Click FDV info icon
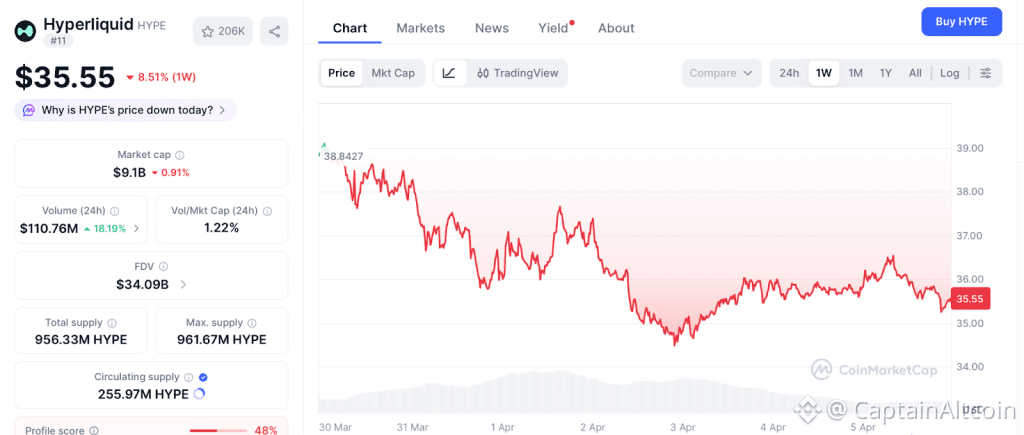The height and width of the screenshot is (435, 1024). [x=163, y=267]
